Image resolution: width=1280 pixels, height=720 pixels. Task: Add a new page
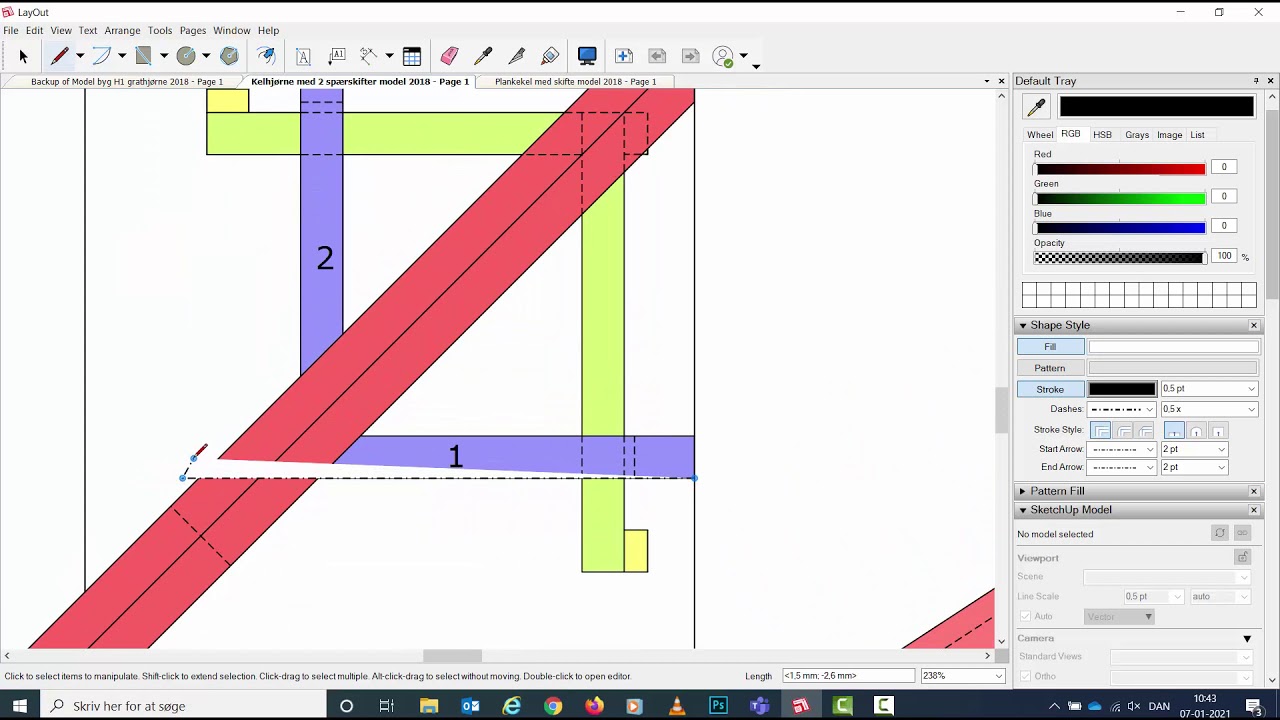[624, 57]
